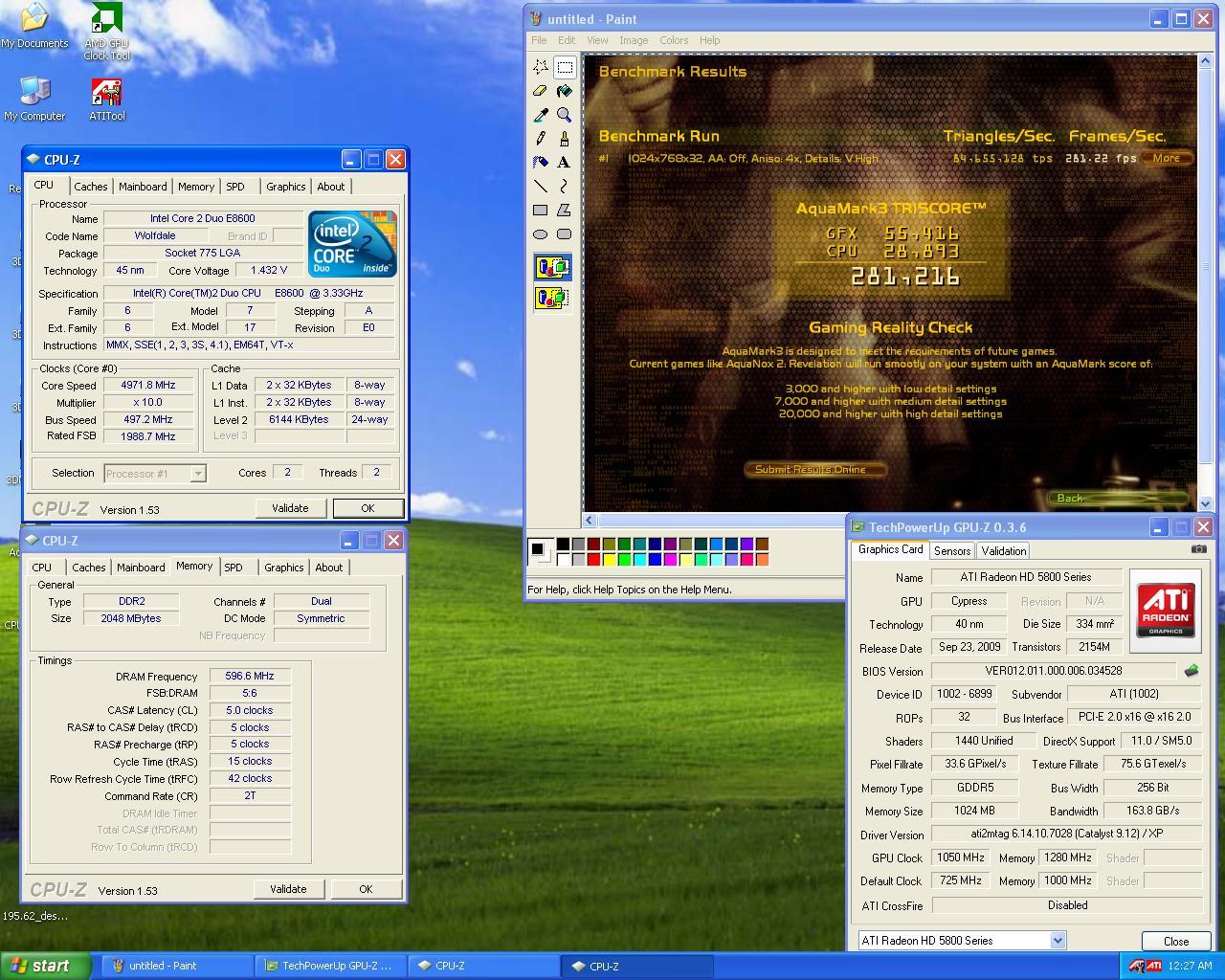Click the GPU-Z BIOS save chip icon
This screenshot has height=980, width=1225.
tap(1192, 671)
